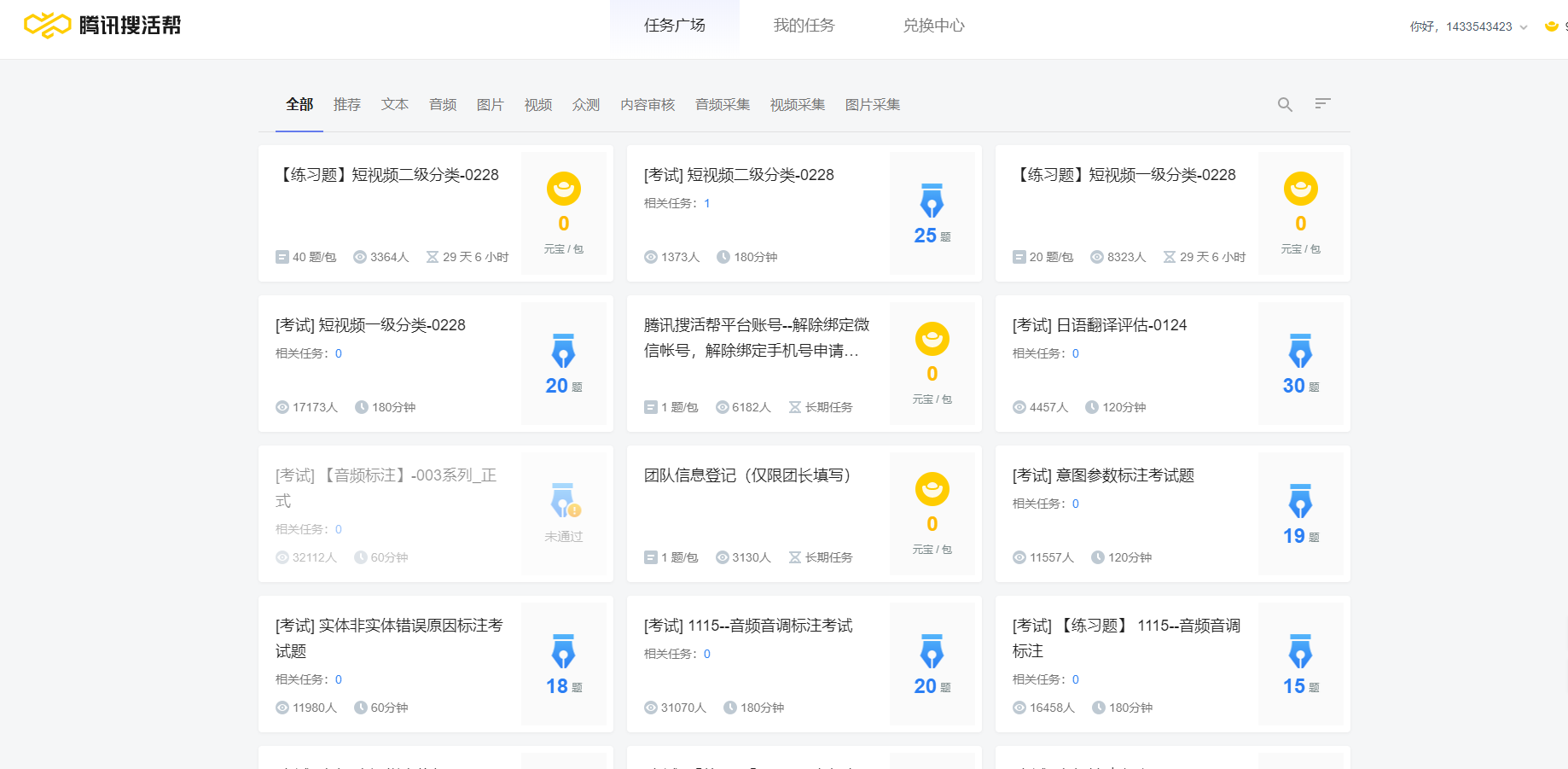This screenshot has height=769, width=1568.
Task: Click the Tencent Souhuobang logo
Action: (102, 26)
